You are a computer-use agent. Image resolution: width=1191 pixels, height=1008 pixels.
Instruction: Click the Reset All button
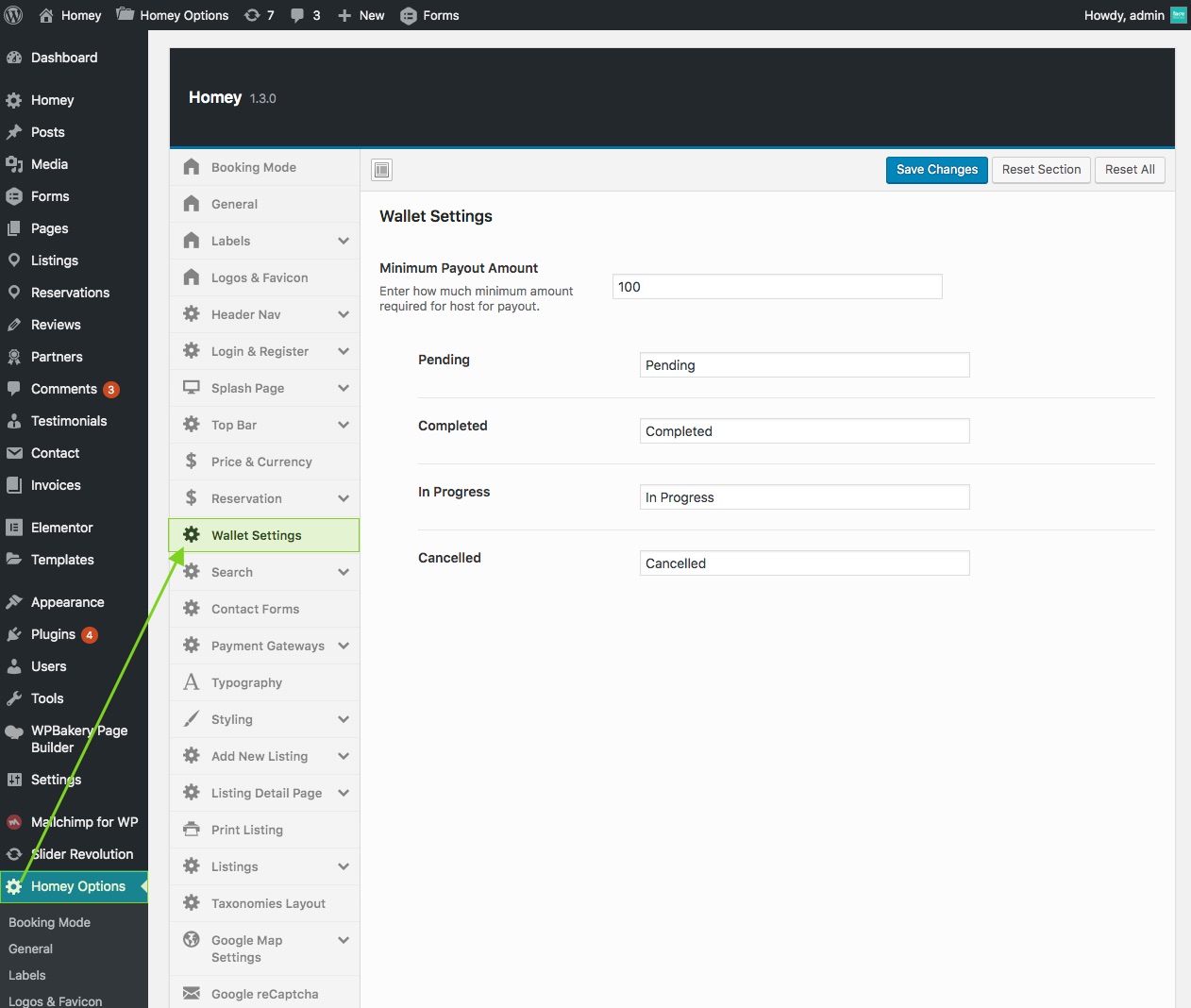1130,170
